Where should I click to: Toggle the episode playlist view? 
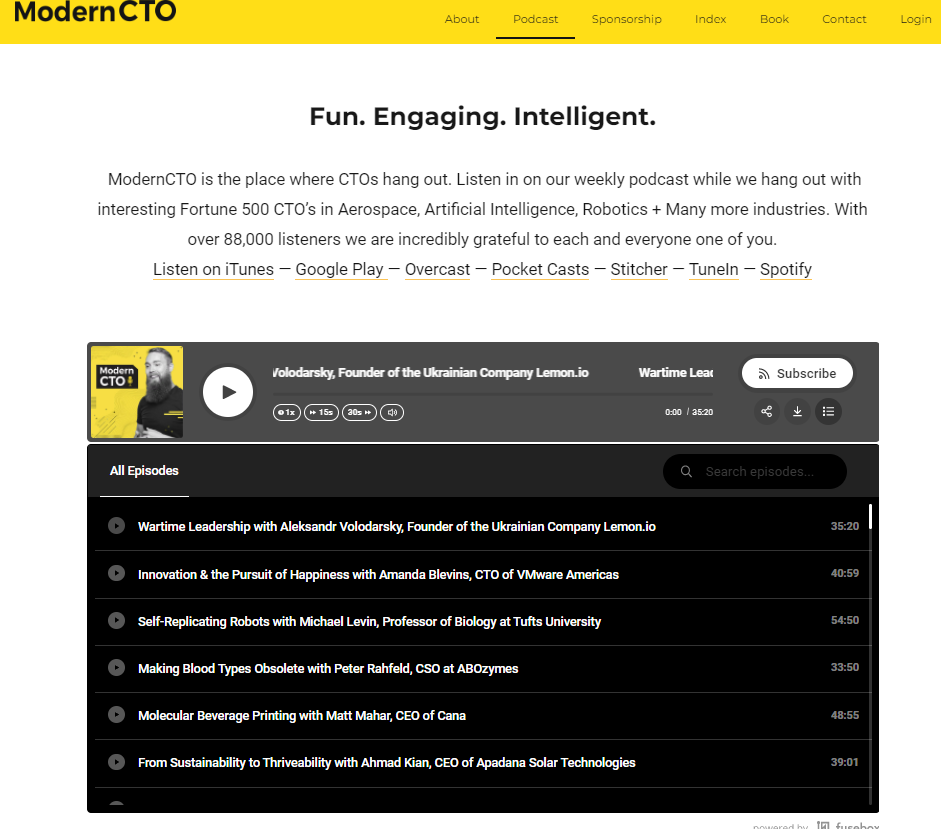(x=827, y=411)
